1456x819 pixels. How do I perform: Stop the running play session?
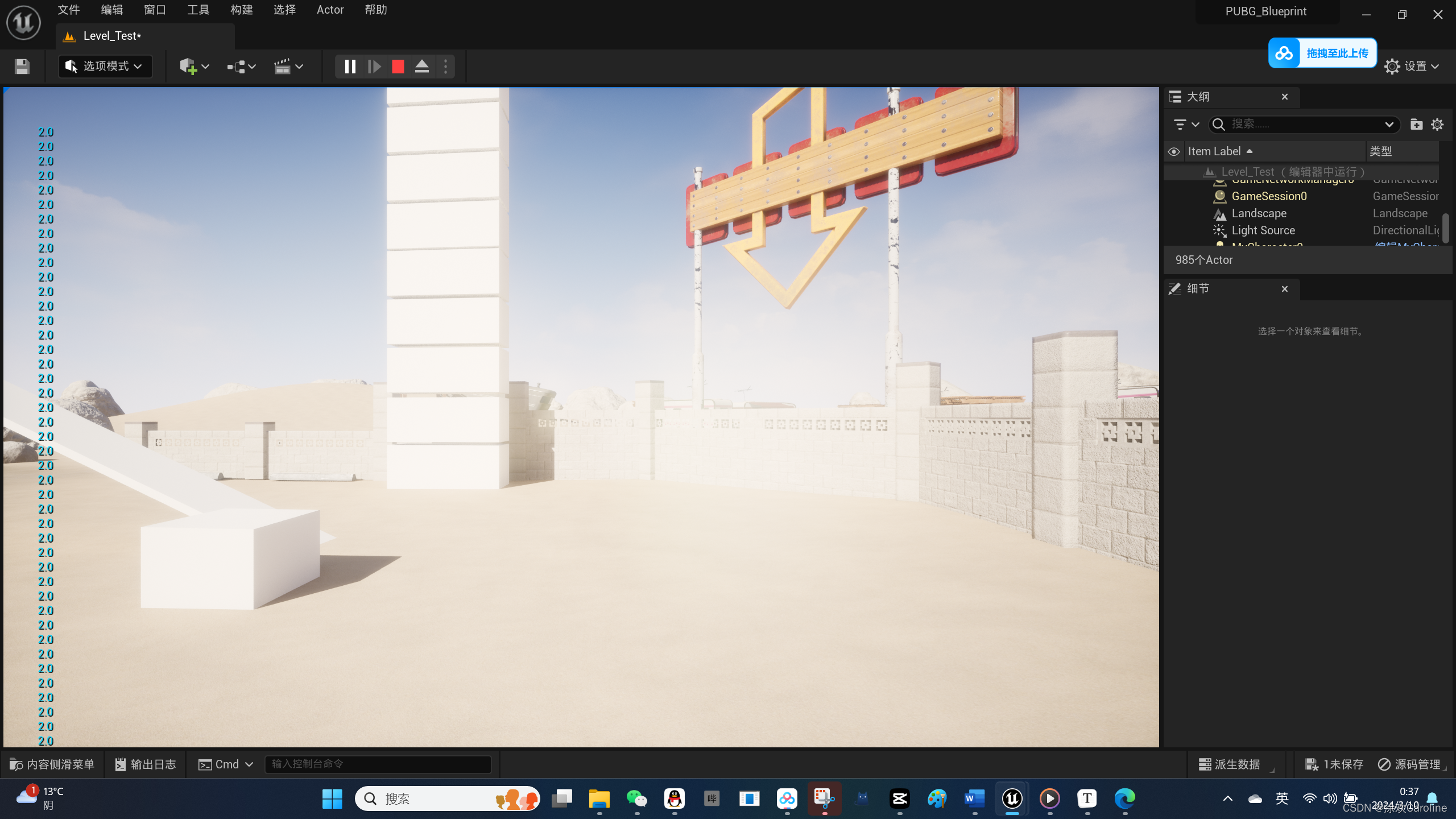point(398,67)
